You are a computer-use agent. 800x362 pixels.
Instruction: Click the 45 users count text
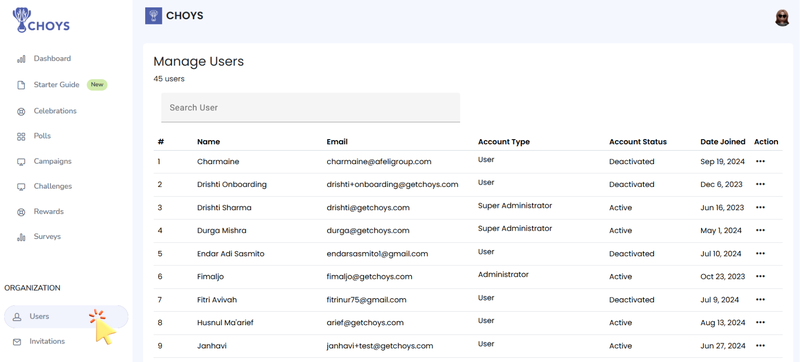(x=169, y=79)
